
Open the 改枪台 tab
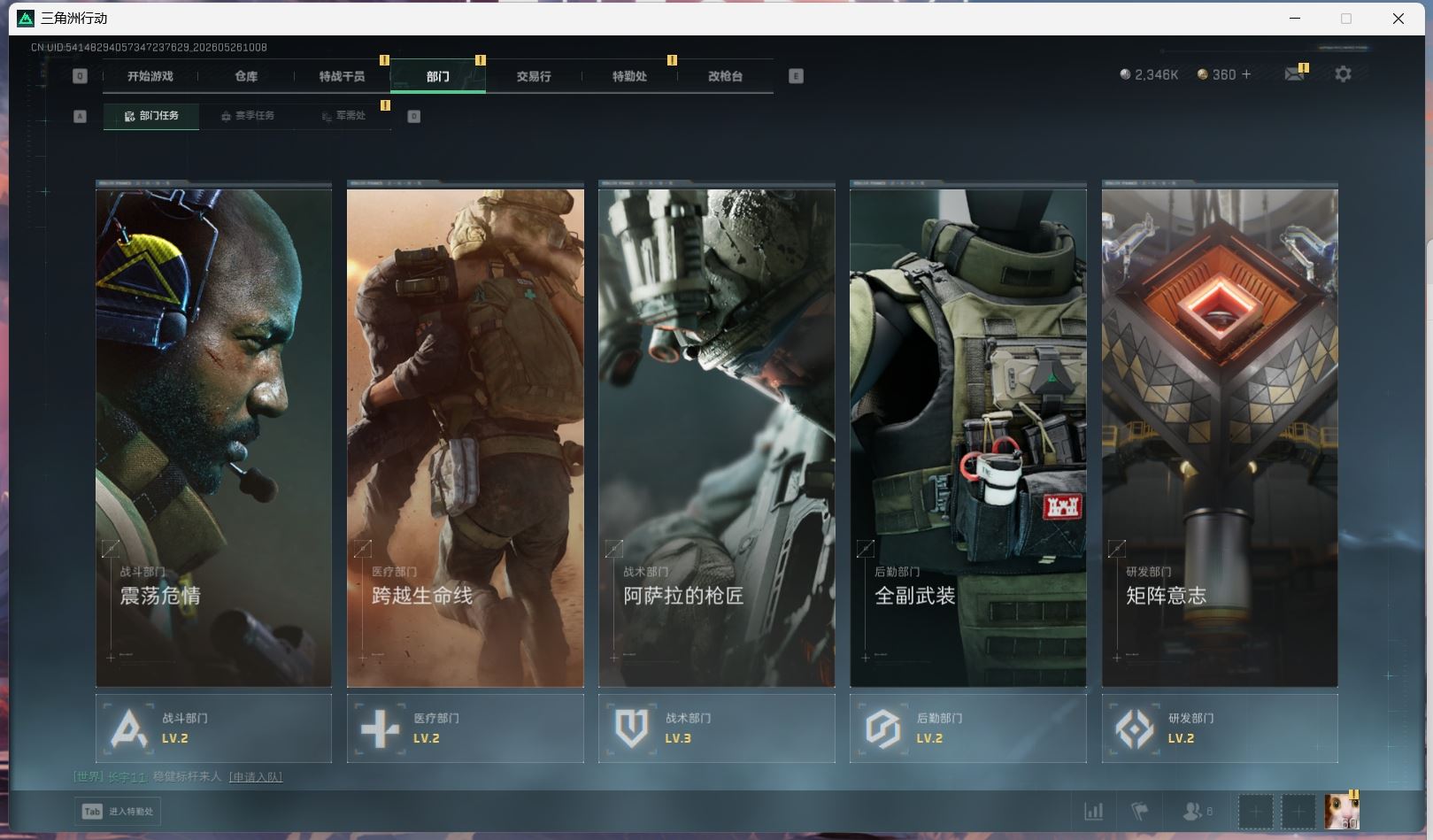pos(725,76)
